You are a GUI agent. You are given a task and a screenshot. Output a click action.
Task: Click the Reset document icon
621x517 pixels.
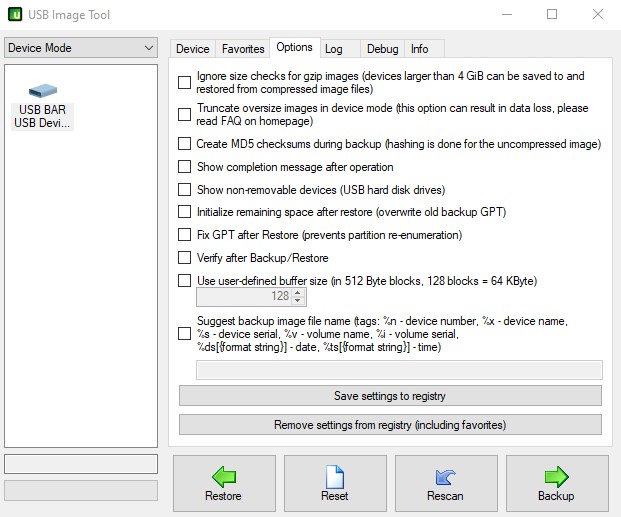click(335, 476)
